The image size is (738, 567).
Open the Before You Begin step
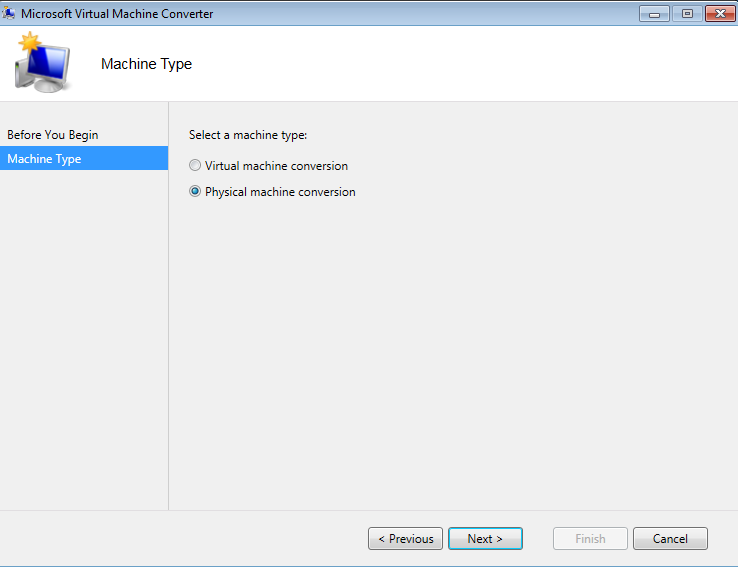coord(53,135)
